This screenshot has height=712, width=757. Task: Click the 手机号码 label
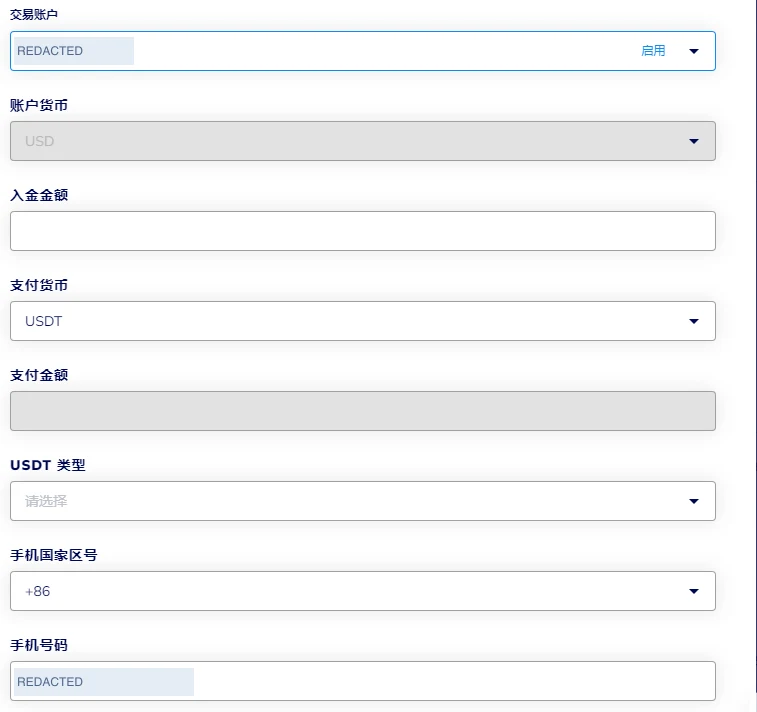(x=39, y=645)
